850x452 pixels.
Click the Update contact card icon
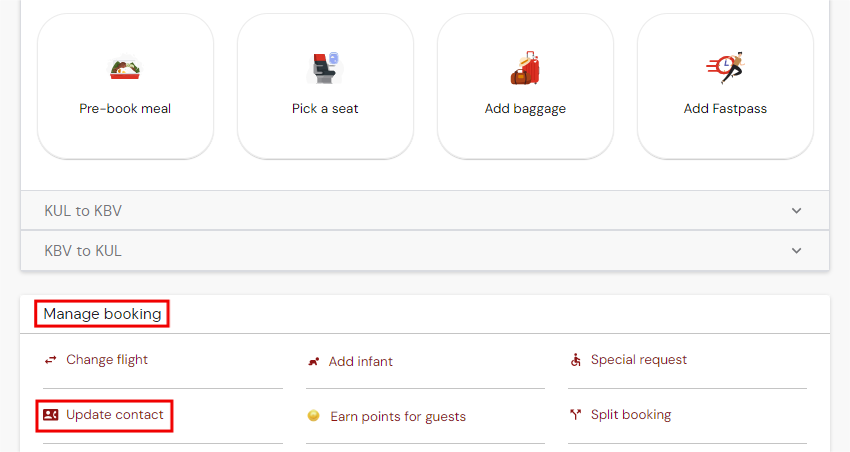click(51, 415)
